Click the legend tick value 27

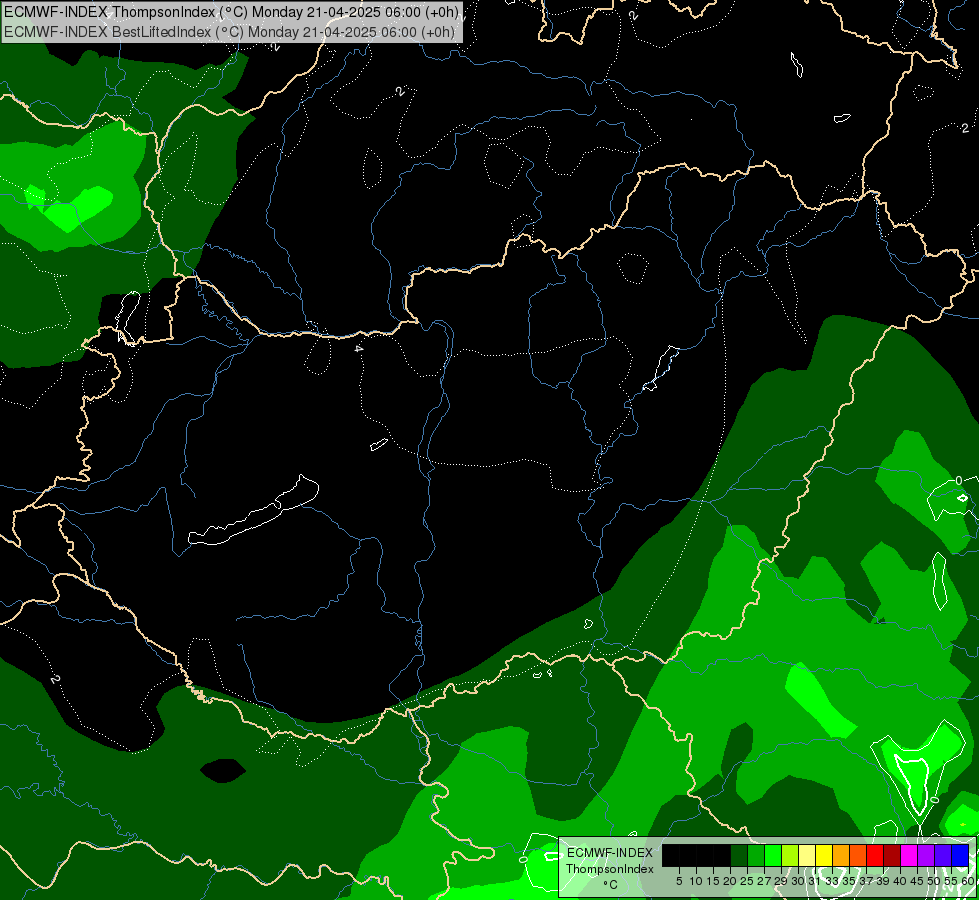coord(764,881)
